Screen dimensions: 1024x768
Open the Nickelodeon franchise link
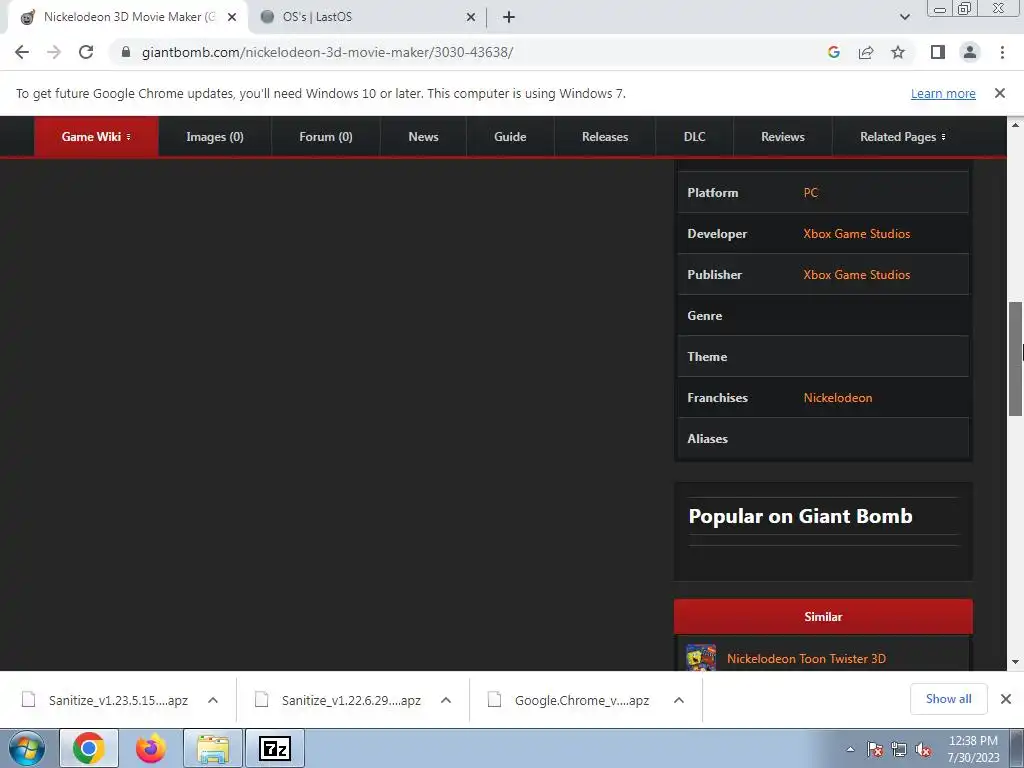[x=837, y=398]
